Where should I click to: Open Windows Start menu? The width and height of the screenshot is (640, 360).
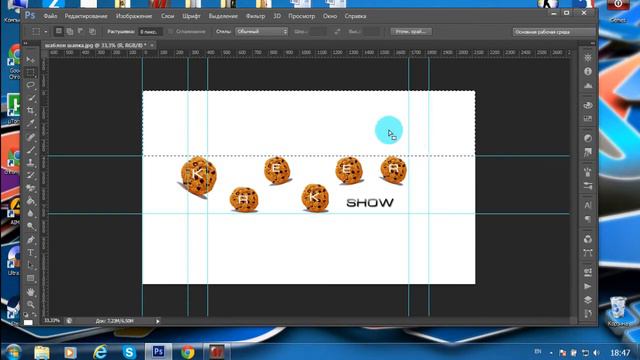13,351
